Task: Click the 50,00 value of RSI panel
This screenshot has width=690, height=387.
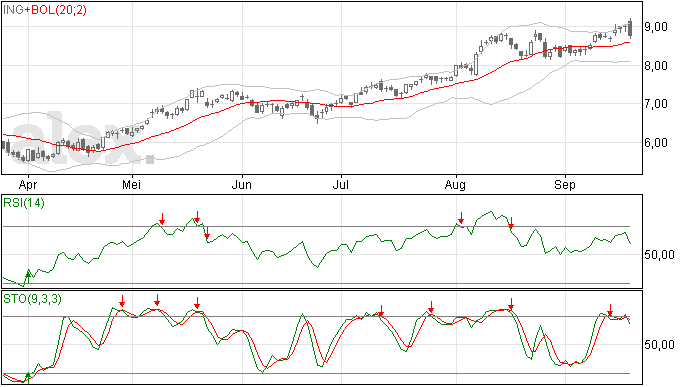Action: [659, 254]
